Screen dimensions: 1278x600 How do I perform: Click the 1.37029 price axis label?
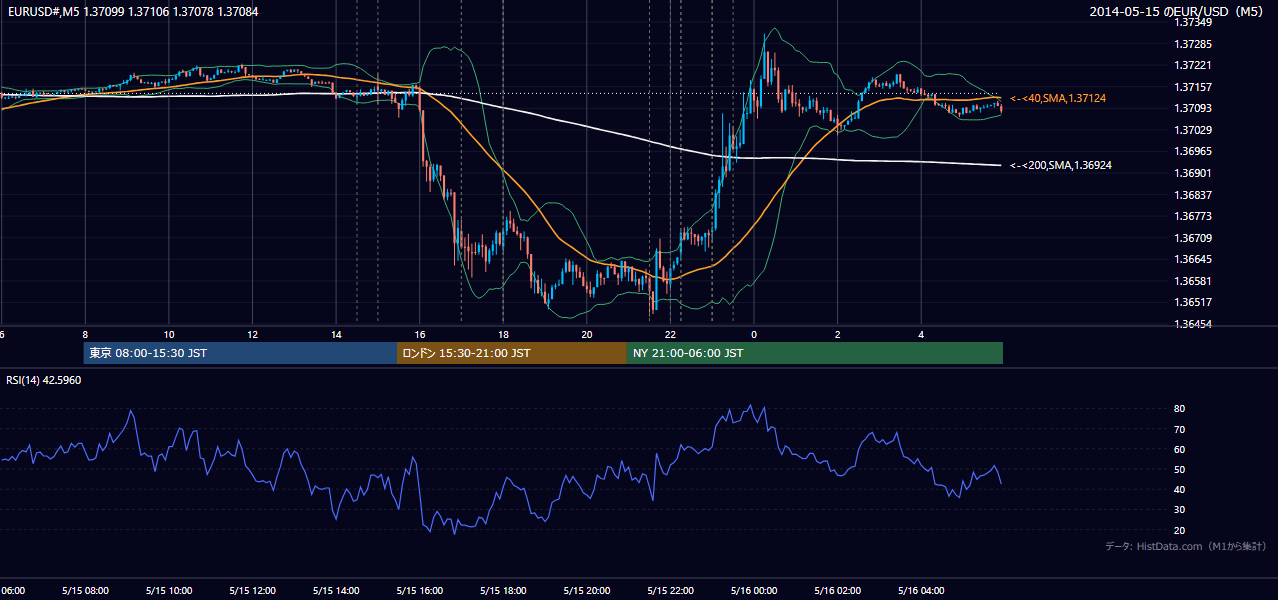(1193, 130)
